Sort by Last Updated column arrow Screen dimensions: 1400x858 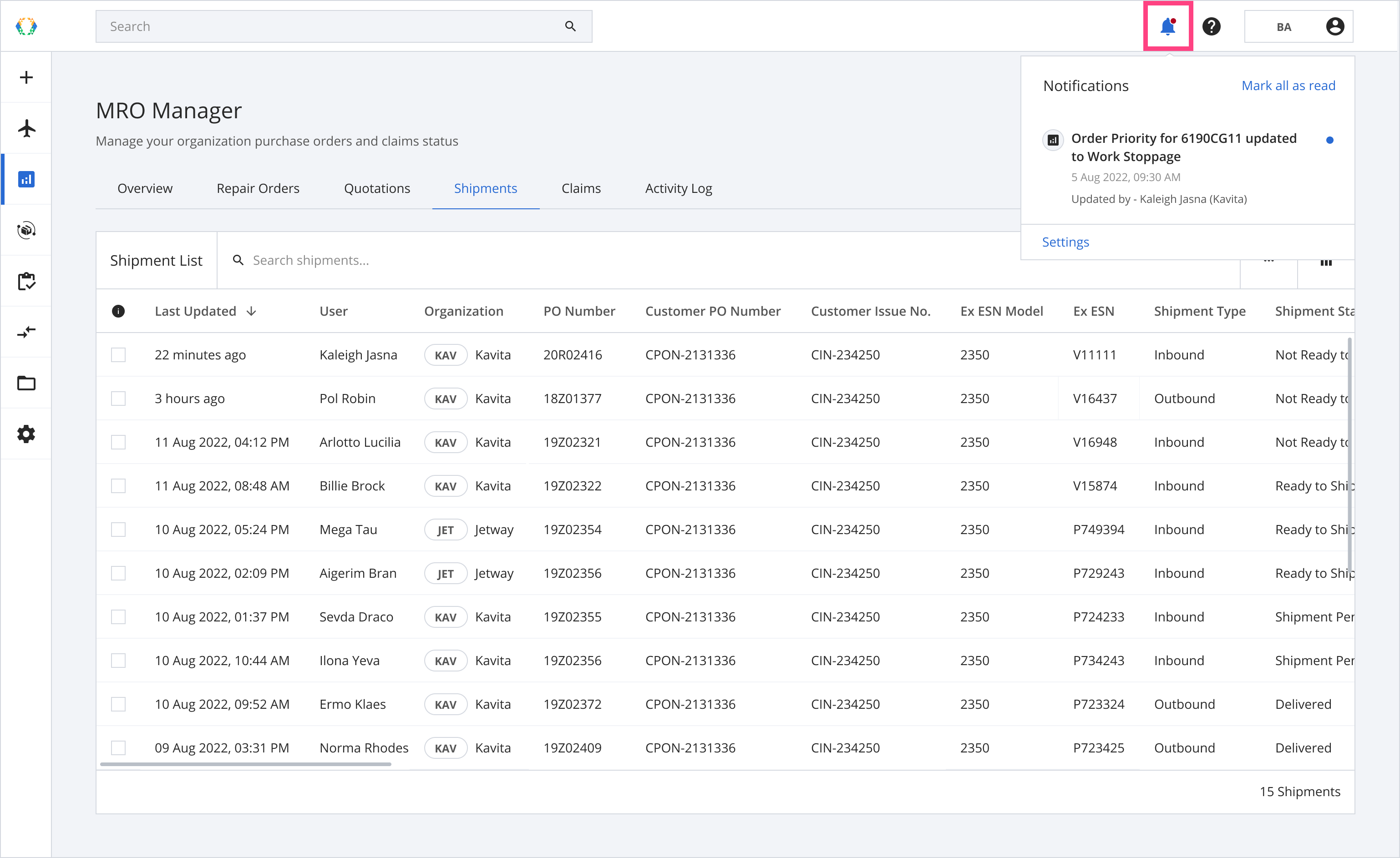point(251,311)
